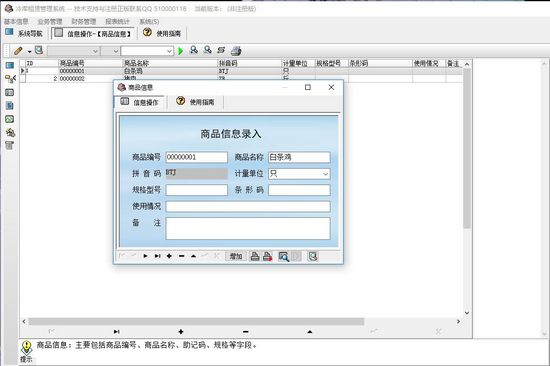The height and width of the screenshot is (366, 550).
Task: Click the rightmost save icon in dialog toolbar
Action: pos(313,256)
